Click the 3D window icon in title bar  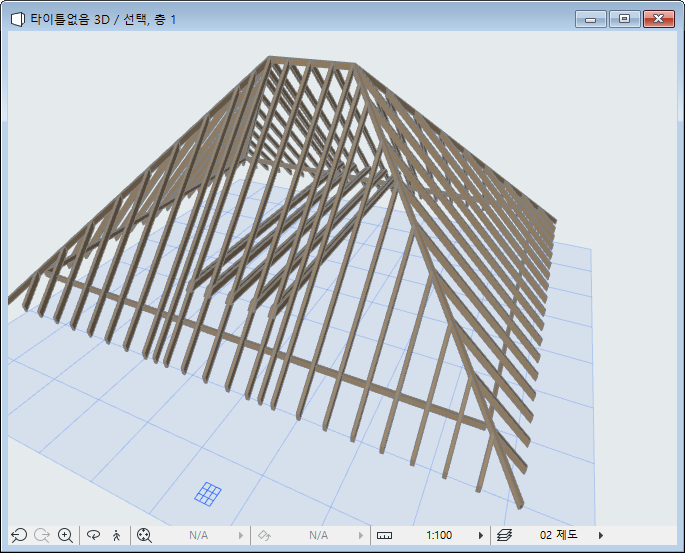click(x=17, y=19)
